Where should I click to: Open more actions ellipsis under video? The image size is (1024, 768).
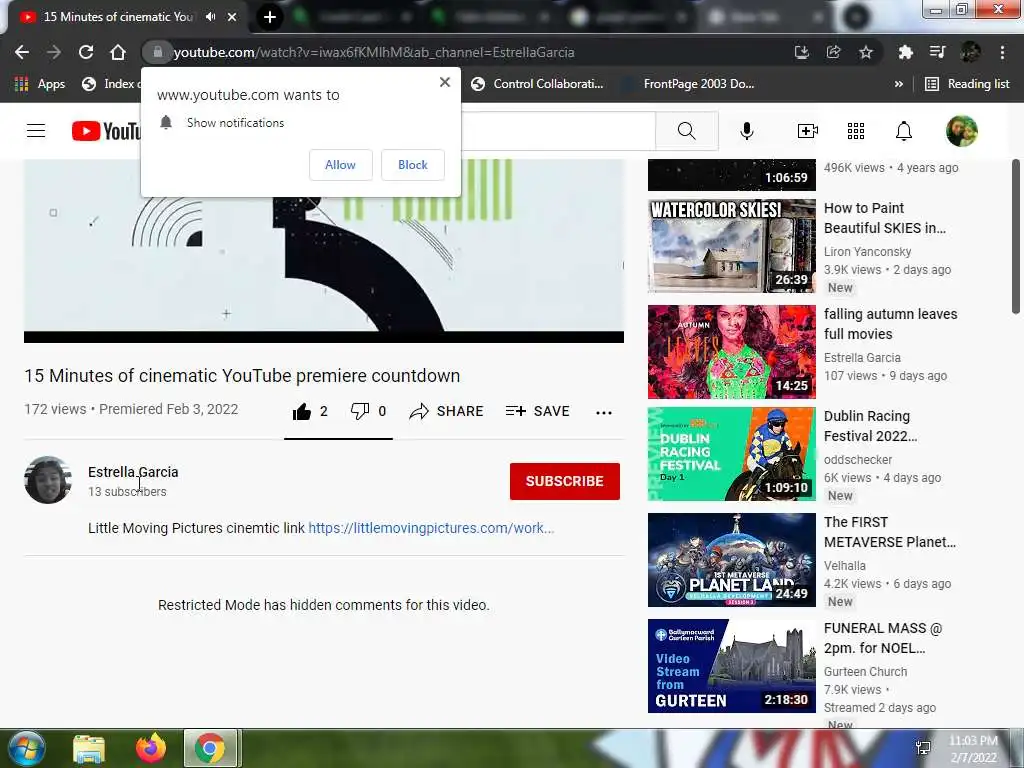pos(603,412)
